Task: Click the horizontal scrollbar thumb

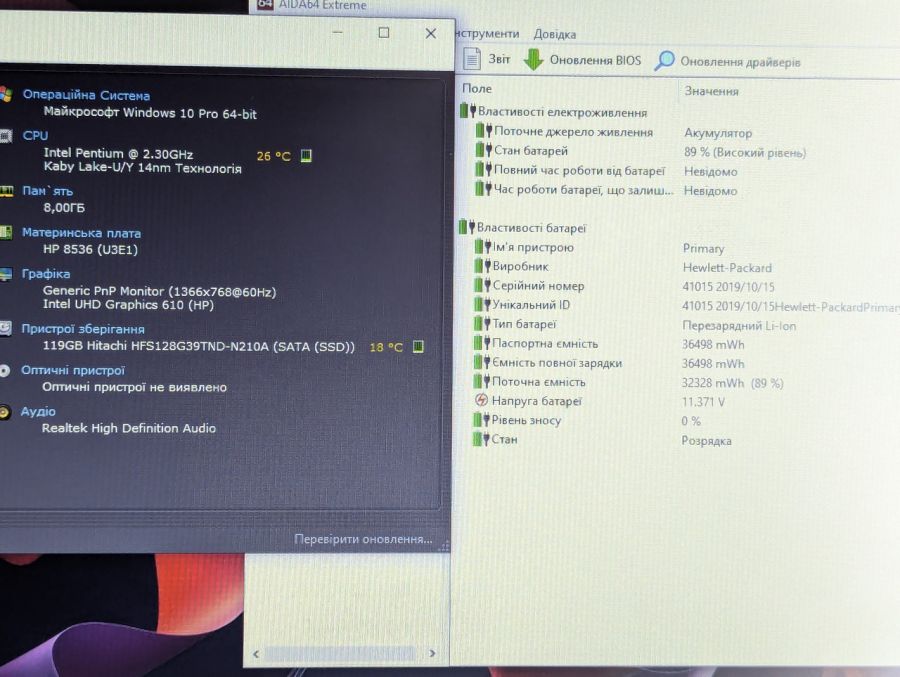Action: (x=340, y=653)
